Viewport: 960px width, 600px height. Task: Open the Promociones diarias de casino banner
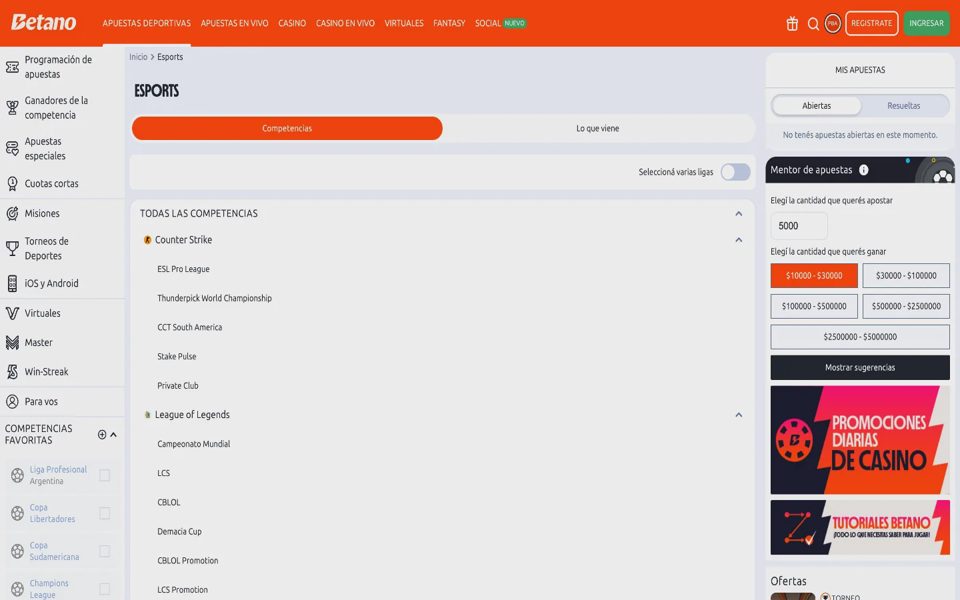[860, 440]
